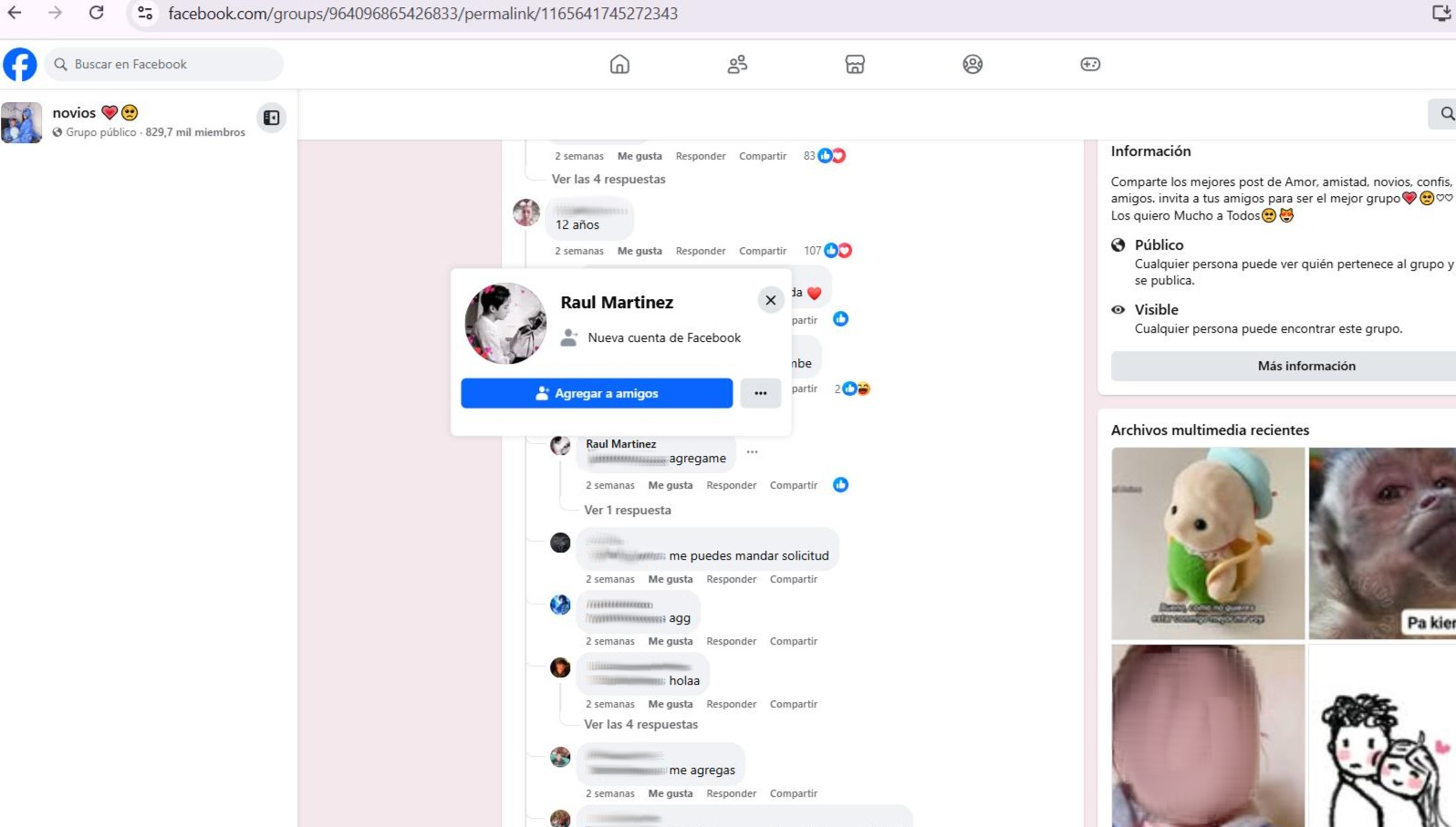Open the Marketplace icon
This screenshot has width=1456, height=827.
[x=855, y=65]
